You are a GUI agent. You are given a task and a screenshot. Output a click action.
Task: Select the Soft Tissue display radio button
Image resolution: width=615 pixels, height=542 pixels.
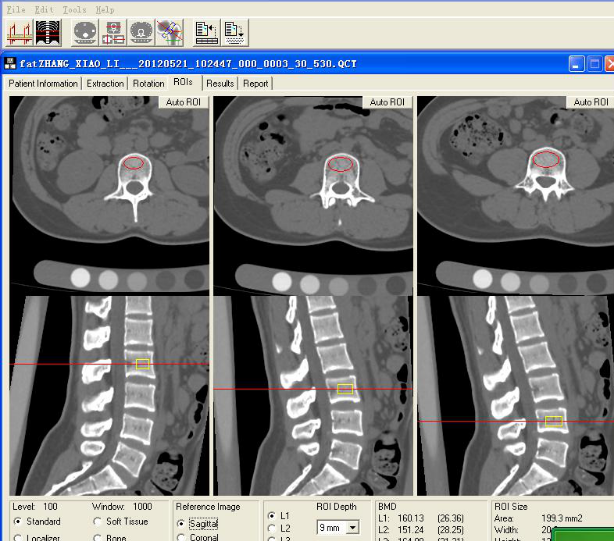[97, 522]
